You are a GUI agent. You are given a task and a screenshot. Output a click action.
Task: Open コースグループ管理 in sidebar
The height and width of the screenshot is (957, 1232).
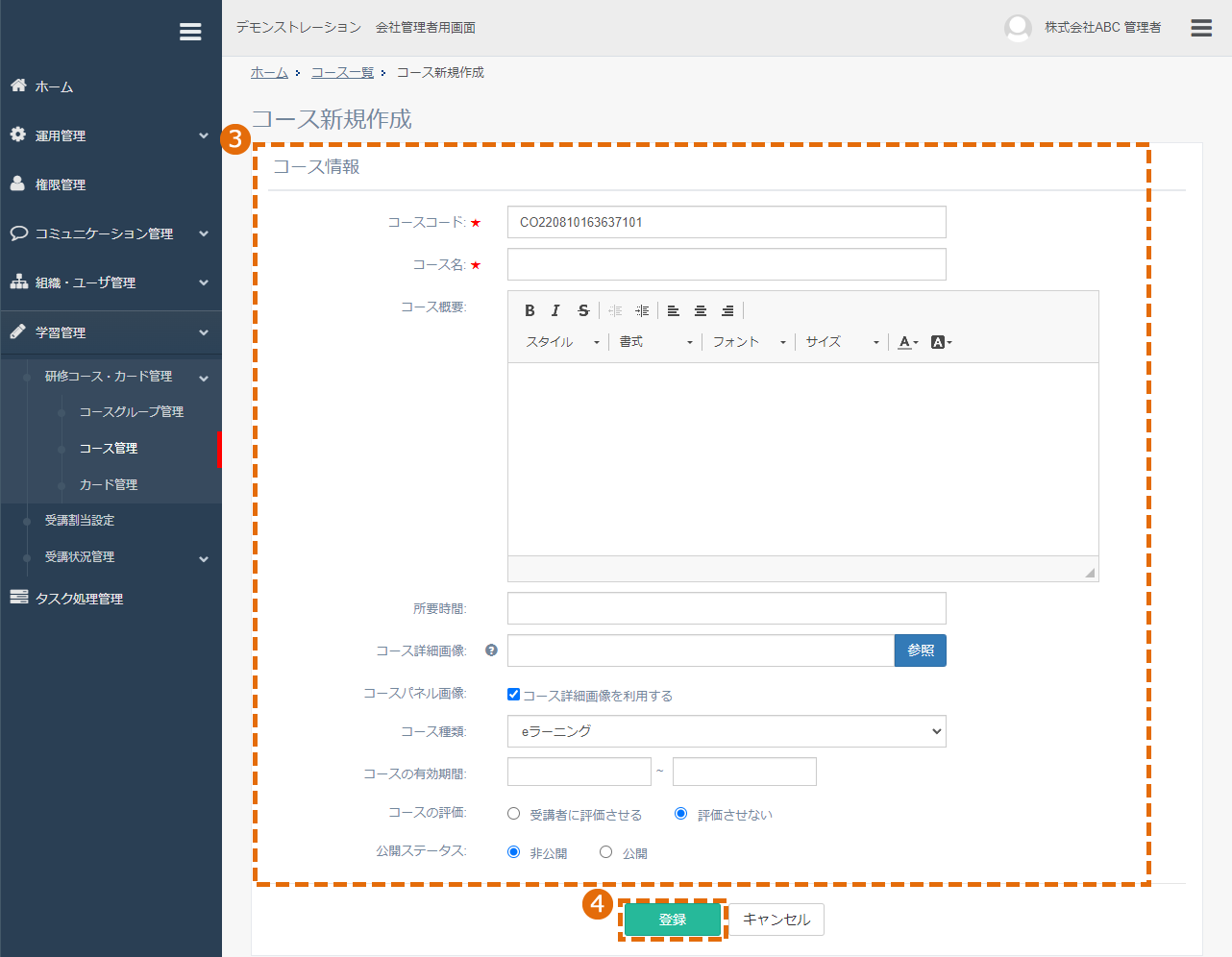coord(131,411)
